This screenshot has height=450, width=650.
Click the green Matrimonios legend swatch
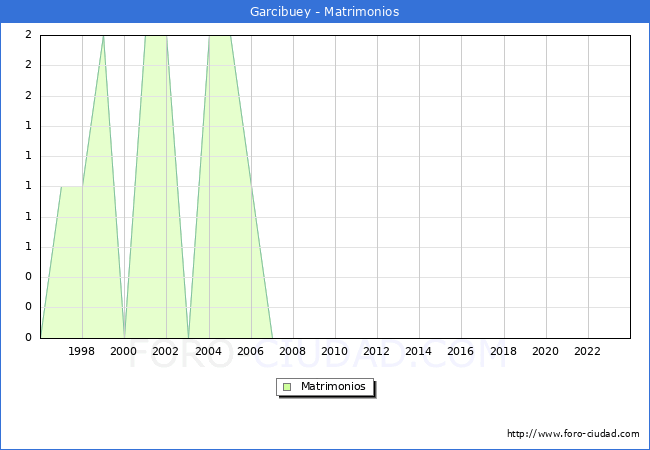click(287, 387)
